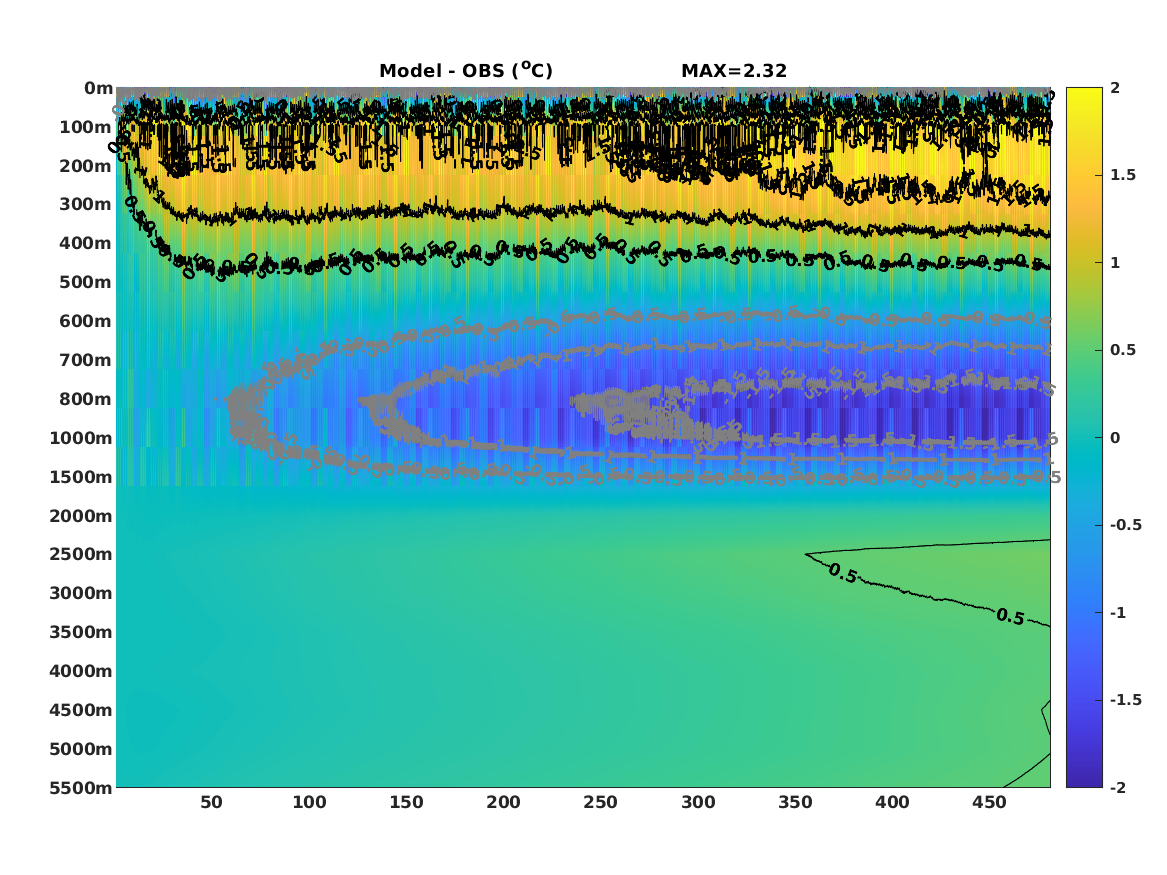
Task: Click the x-axis tick label '50'
Action: [211, 802]
